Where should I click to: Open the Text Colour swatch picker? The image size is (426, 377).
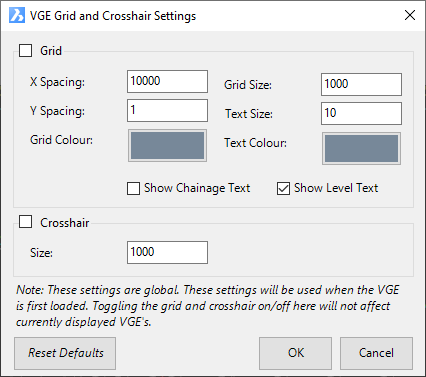[x=361, y=148]
